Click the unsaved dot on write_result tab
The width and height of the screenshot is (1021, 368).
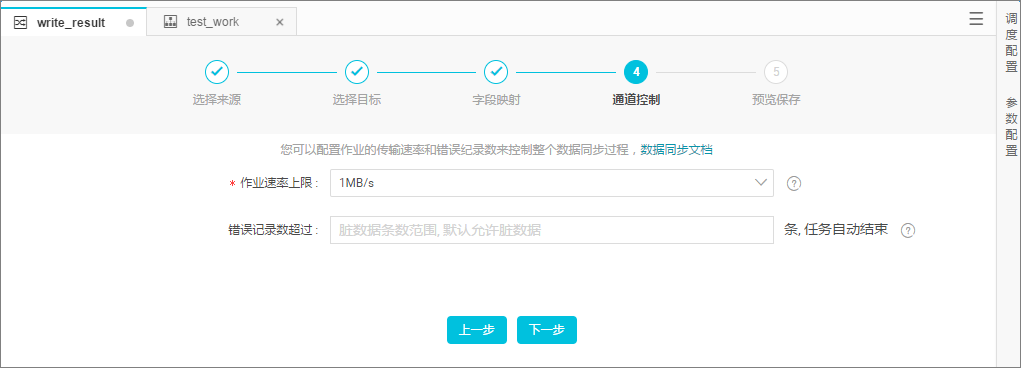(x=130, y=23)
